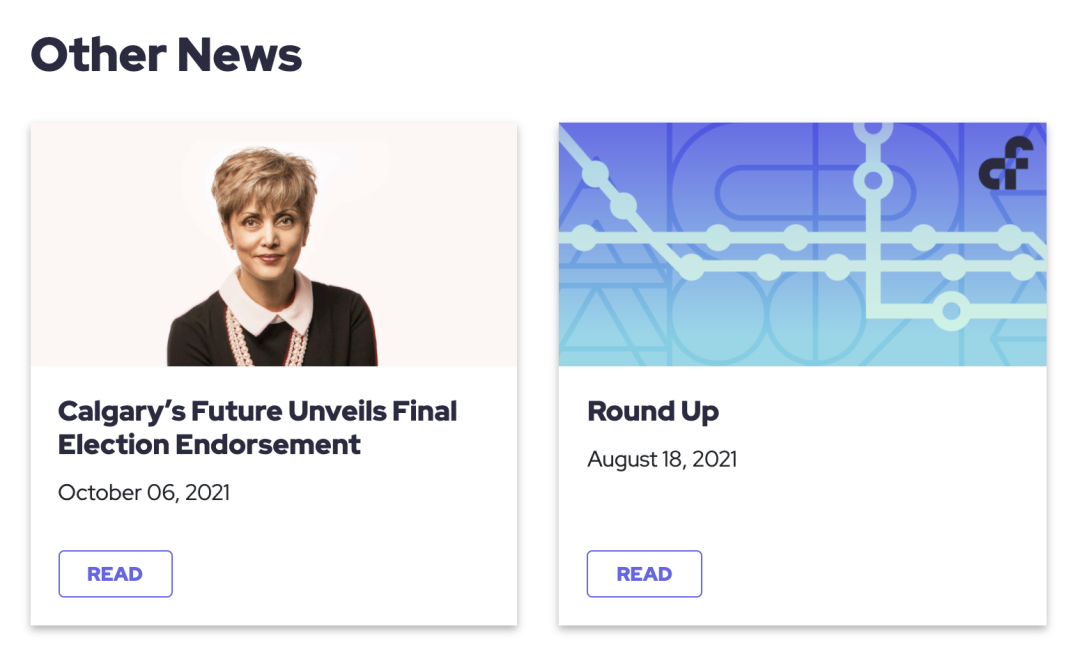This screenshot has height=670, width=1080.
Task: Click the October 06, 2021 date text
Action: pos(144,492)
